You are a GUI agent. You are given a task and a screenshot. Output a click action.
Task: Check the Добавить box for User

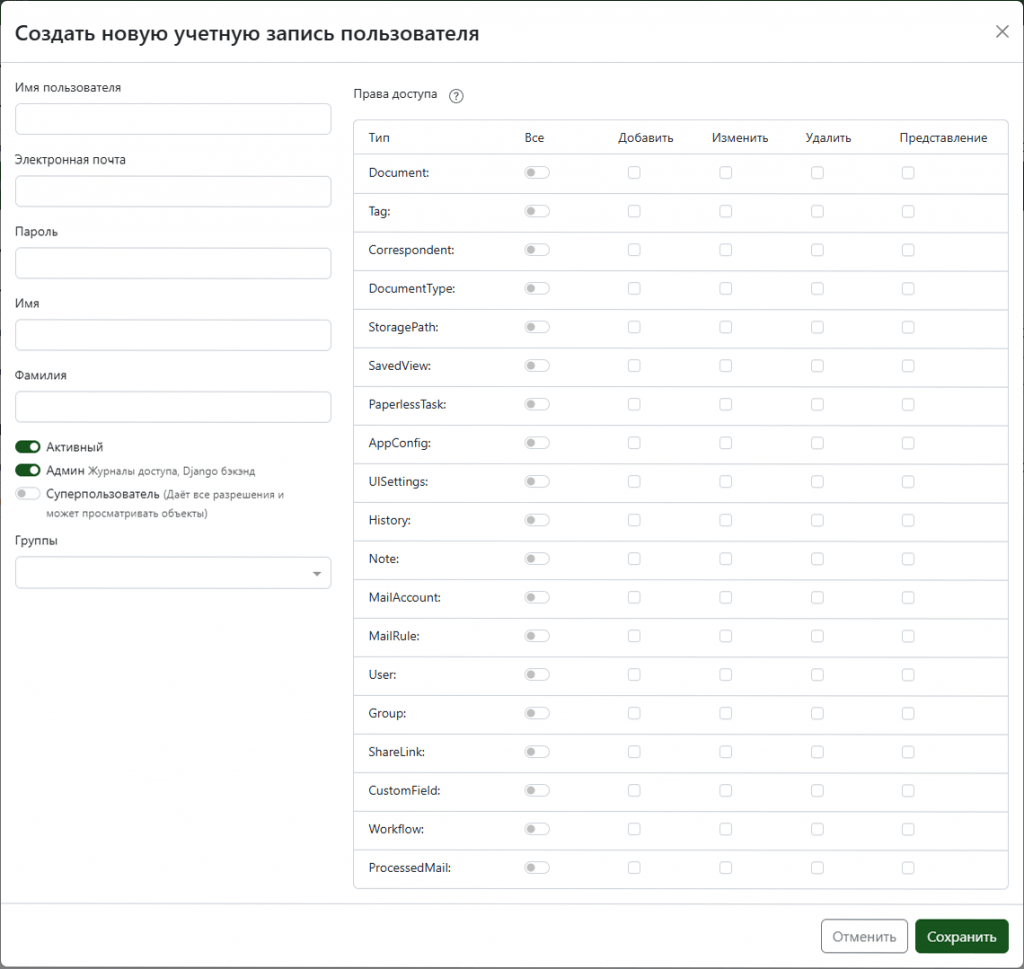(x=634, y=675)
